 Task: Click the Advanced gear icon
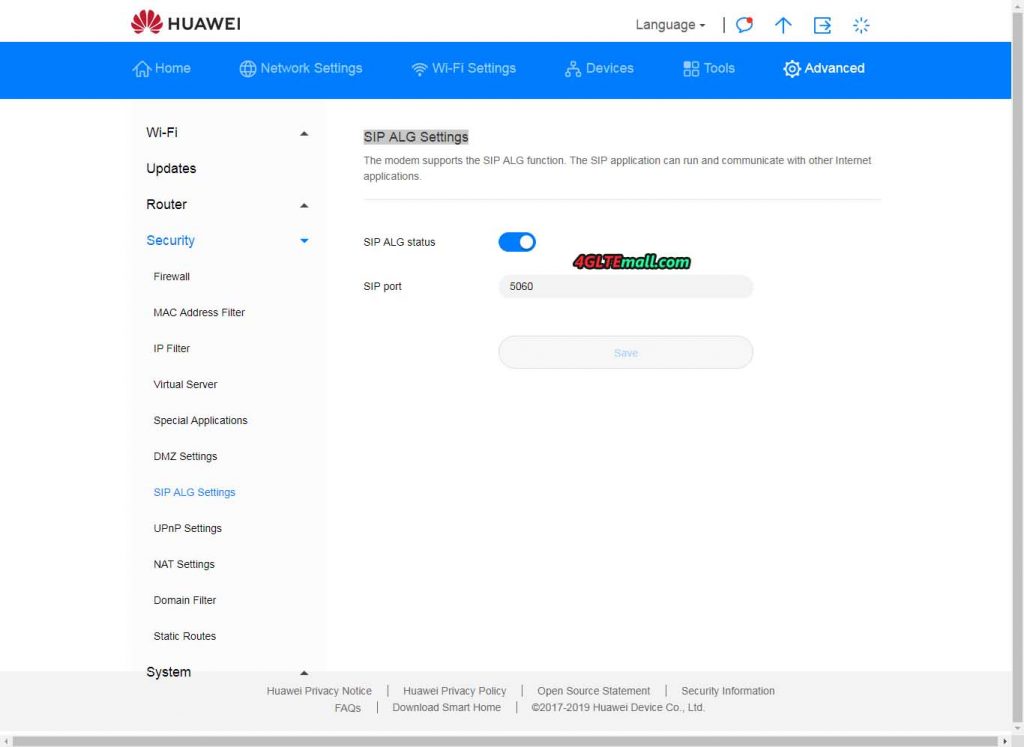(792, 68)
